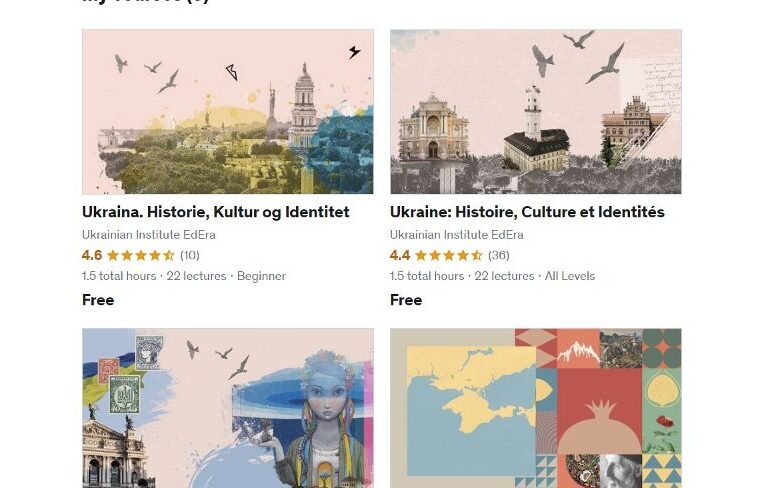The height and width of the screenshot is (488, 758).
Task: Select the Crimea map and pomegranate thumbnail
Action: pyautogui.click(x=536, y=408)
